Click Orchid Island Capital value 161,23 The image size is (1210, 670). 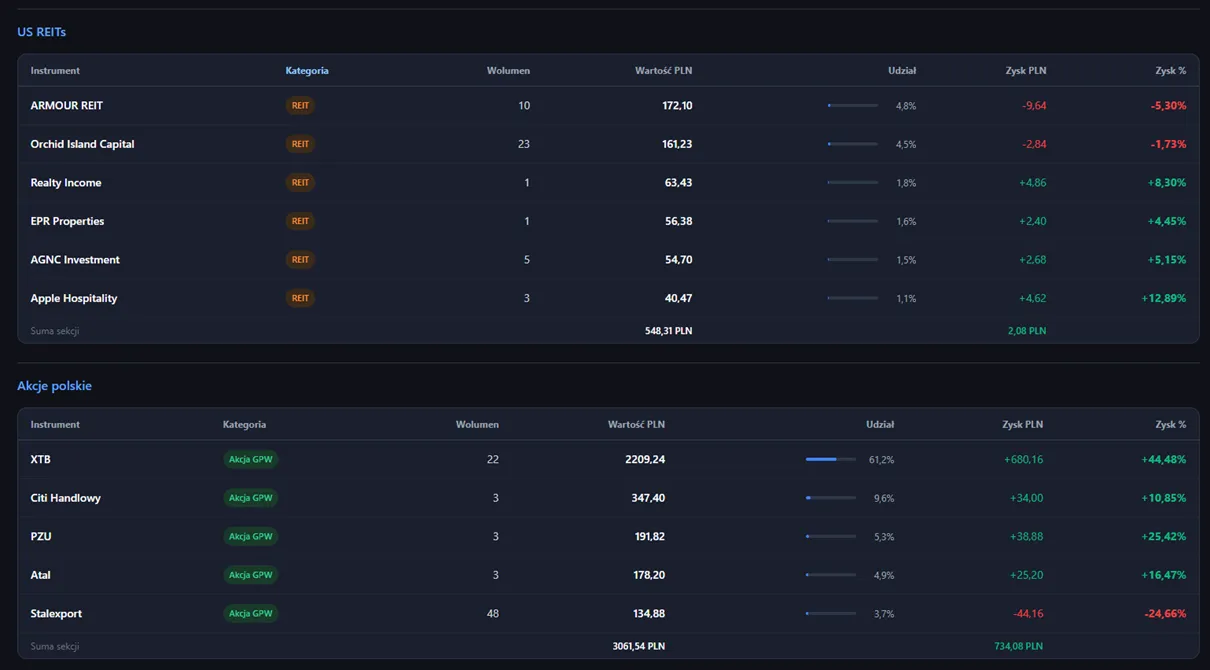pyautogui.click(x=677, y=144)
